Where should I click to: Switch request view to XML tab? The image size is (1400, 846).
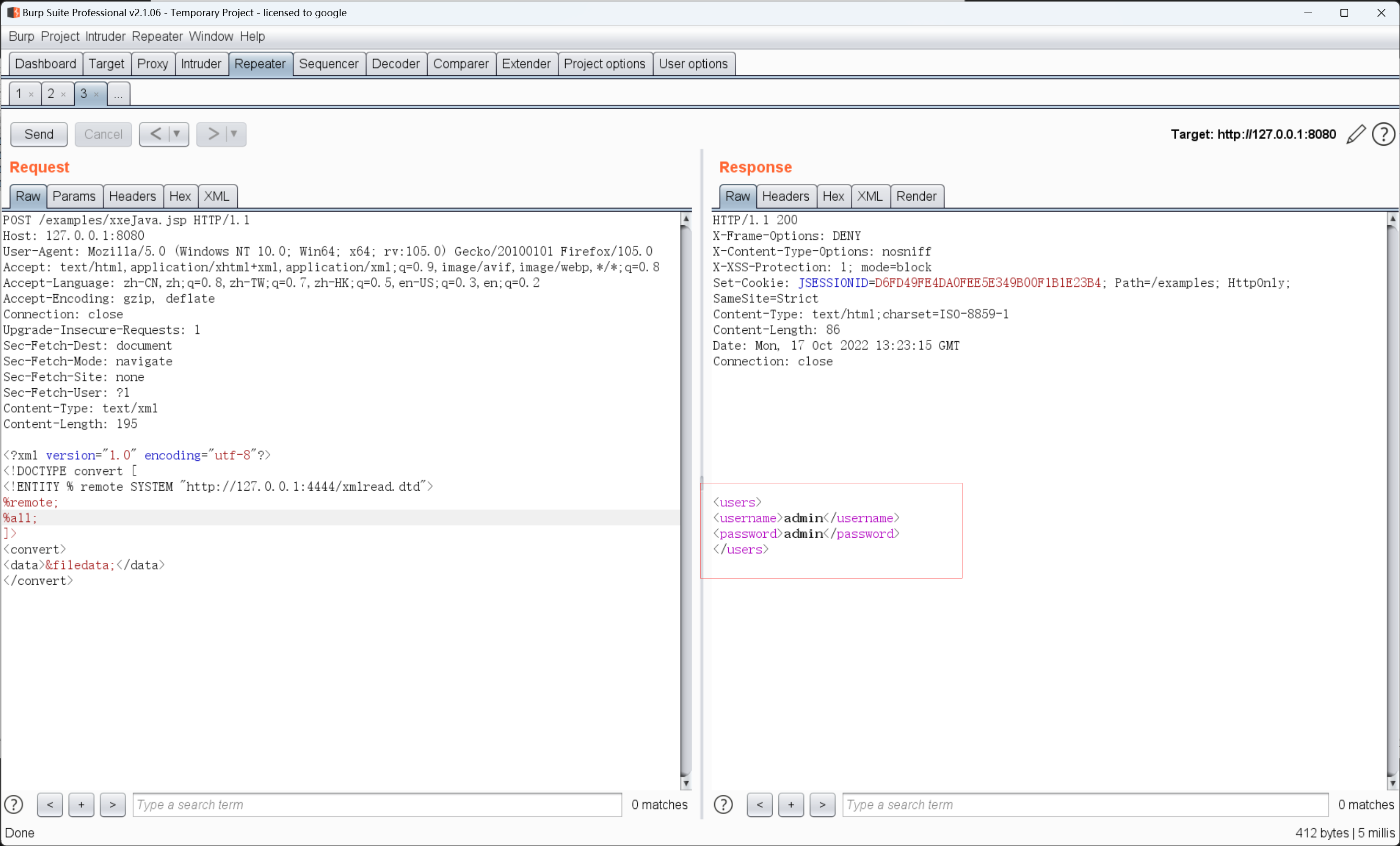[217, 196]
